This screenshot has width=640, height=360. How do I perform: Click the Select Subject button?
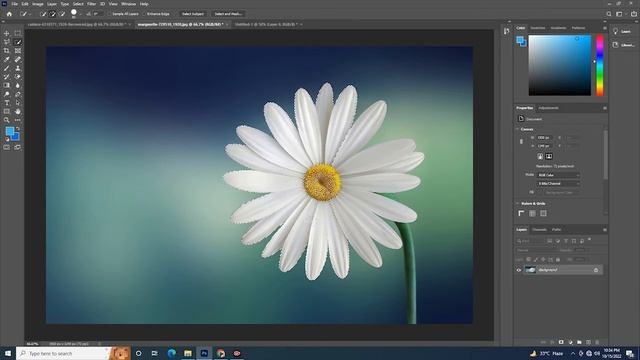(x=193, y=14)
